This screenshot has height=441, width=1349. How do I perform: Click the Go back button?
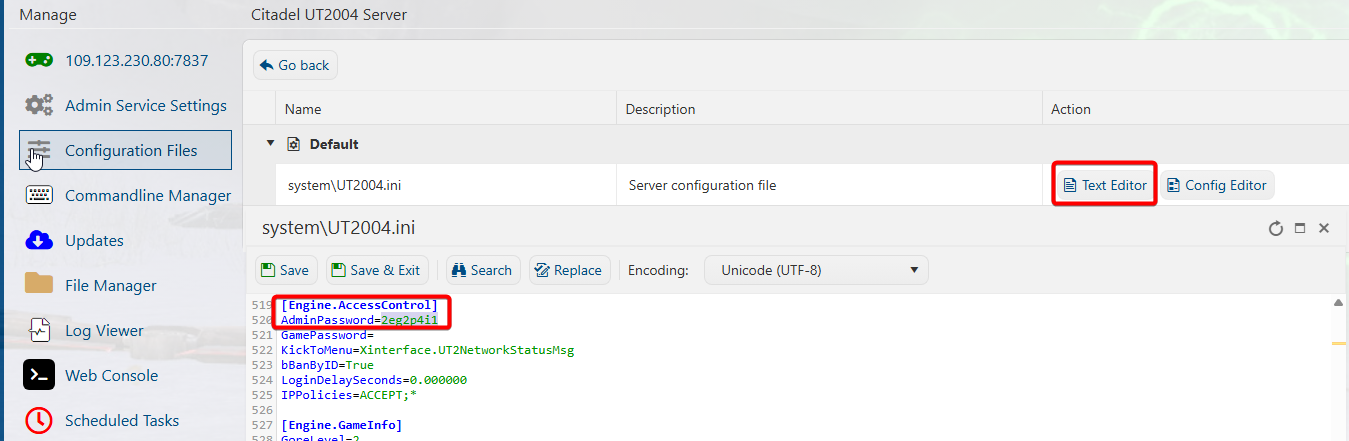coord(295,65)
